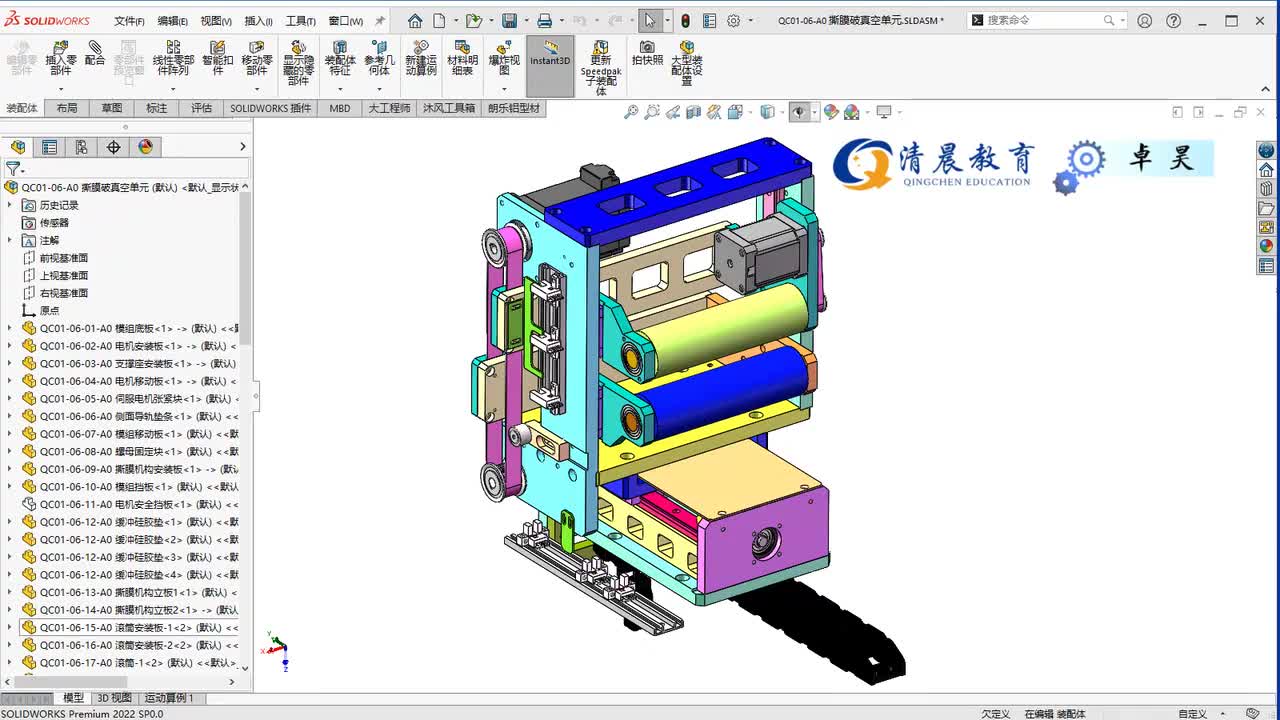Click the Home welcome icon in title bar
The width and height of the screenshot is (1280, 720).
coord(415,20)
